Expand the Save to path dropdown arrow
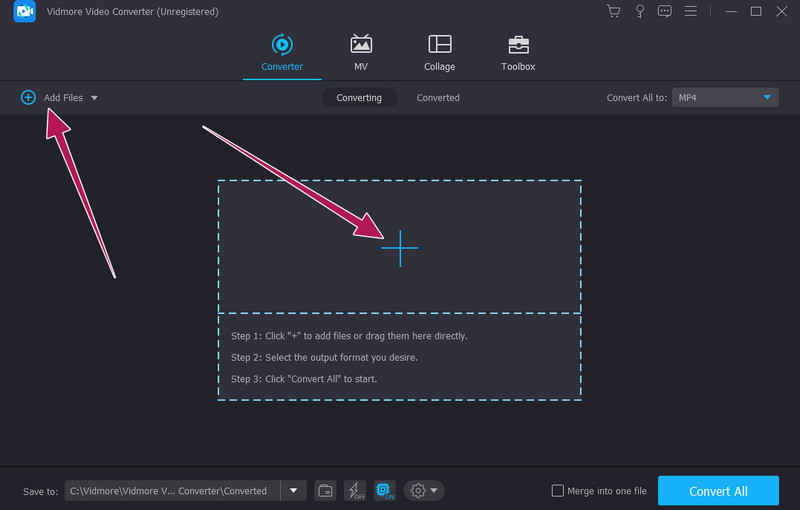 293,490
